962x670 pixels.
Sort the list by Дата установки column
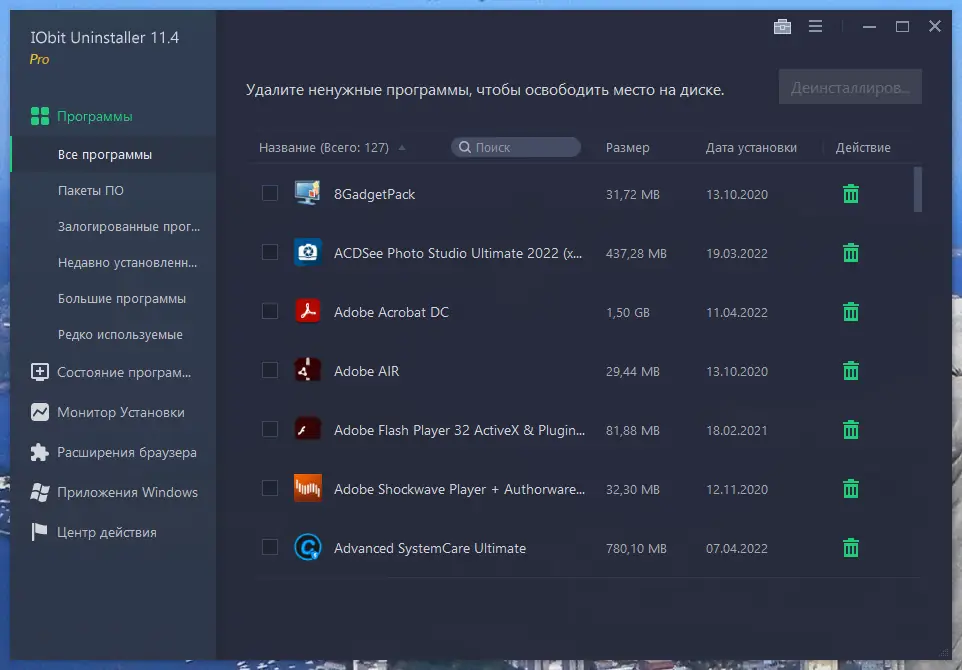pos(751,147)
